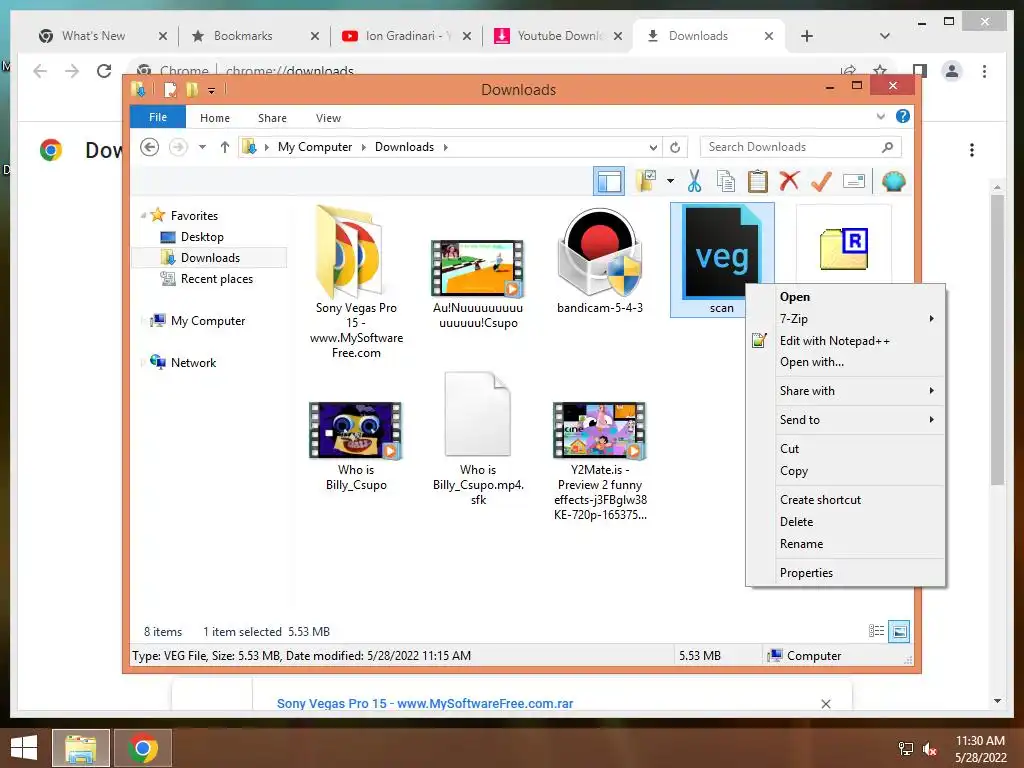This screenshot has width=1024, height=768.
Task: Switch to Chrome Bookmarks tab
Action: (255, 36)
